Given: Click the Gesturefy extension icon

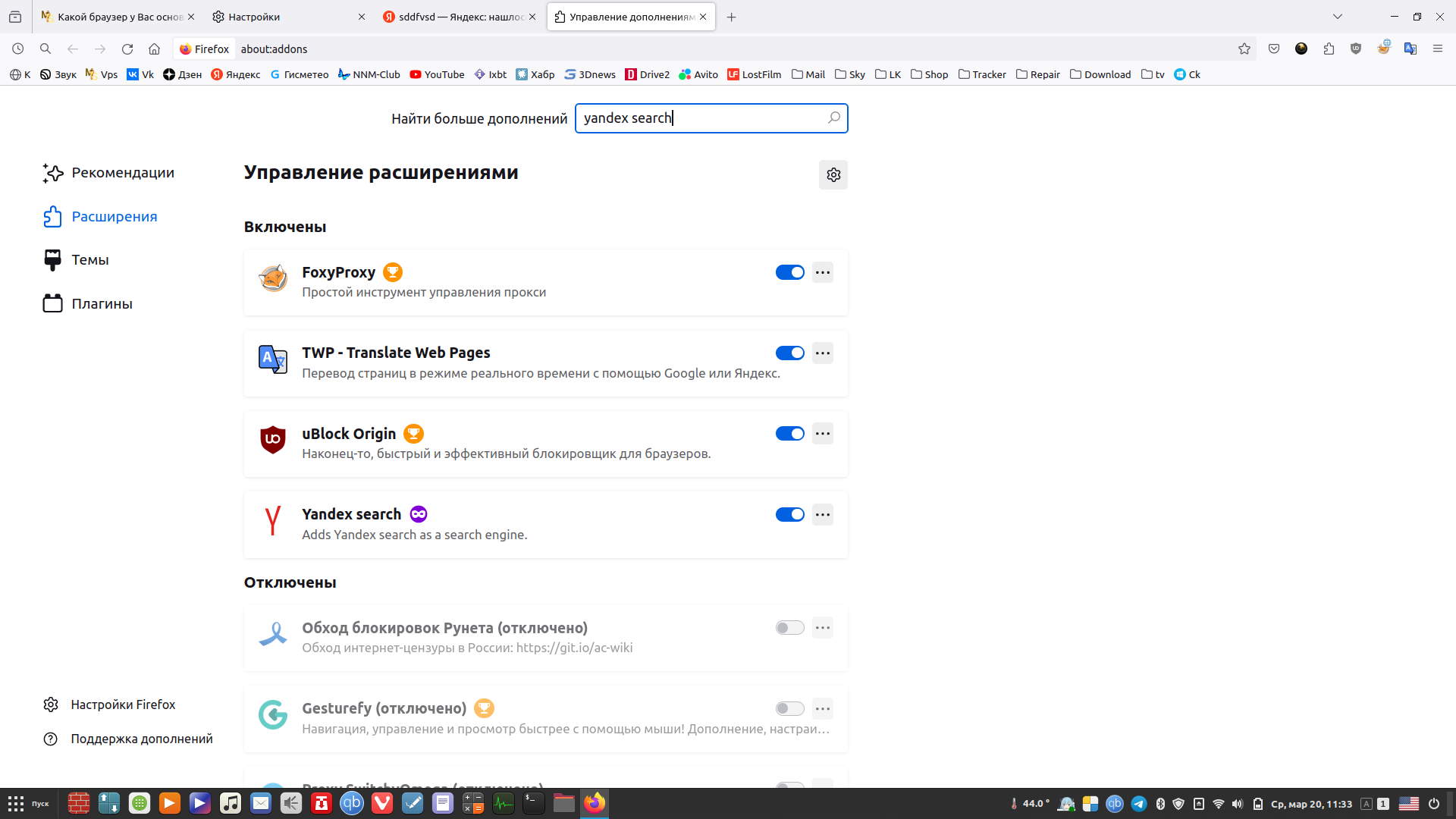Looking at the screenshot, I should click(273, 714).
